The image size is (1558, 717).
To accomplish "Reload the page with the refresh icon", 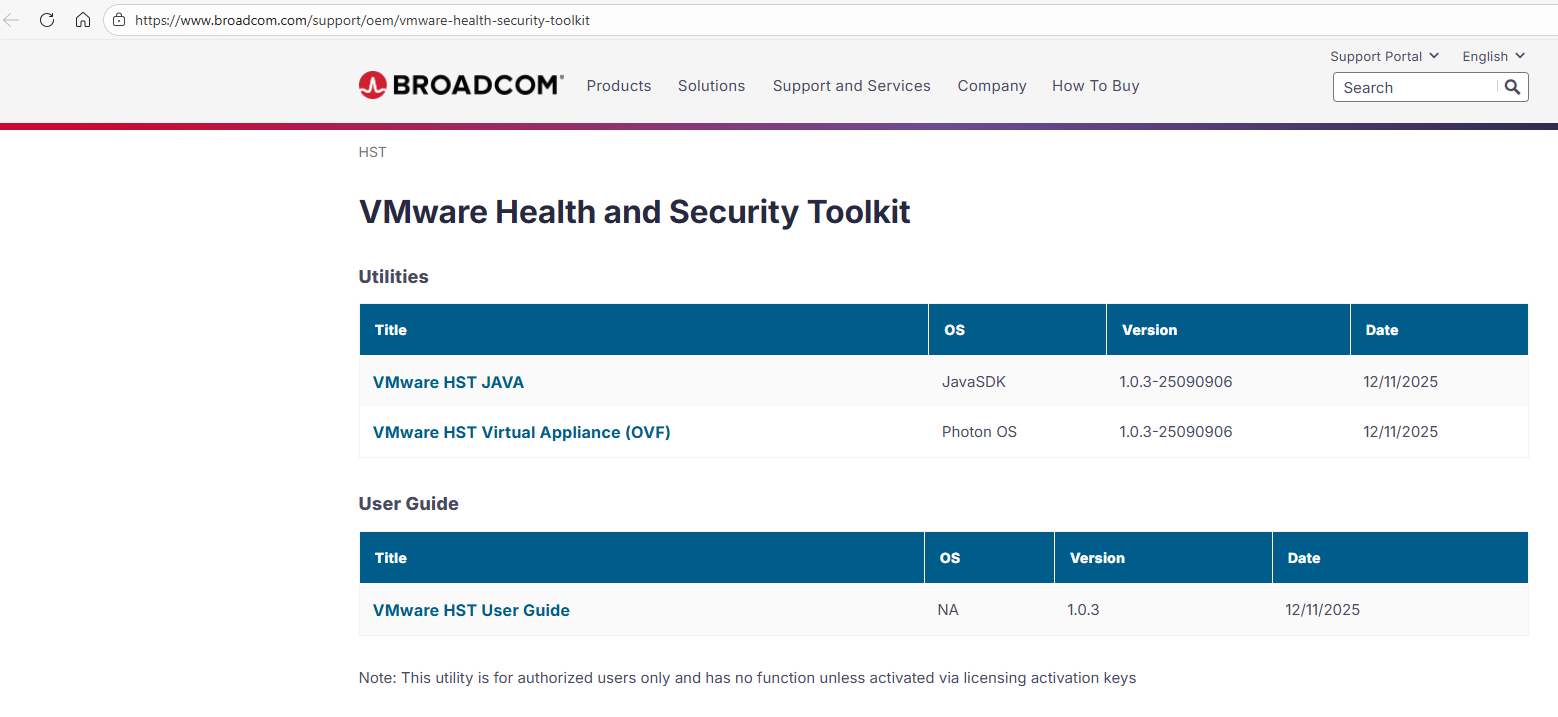I will (x=47, y=19).
